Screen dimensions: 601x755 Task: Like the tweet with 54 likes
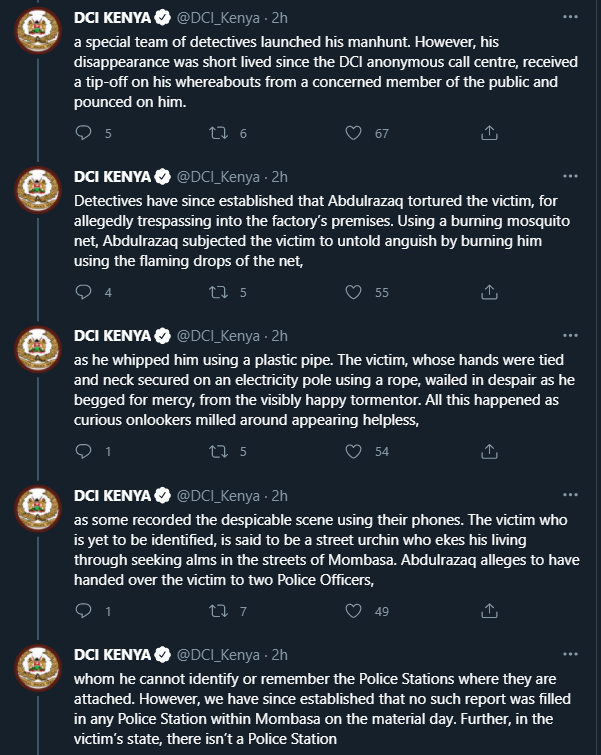click(x=353, y=452)
